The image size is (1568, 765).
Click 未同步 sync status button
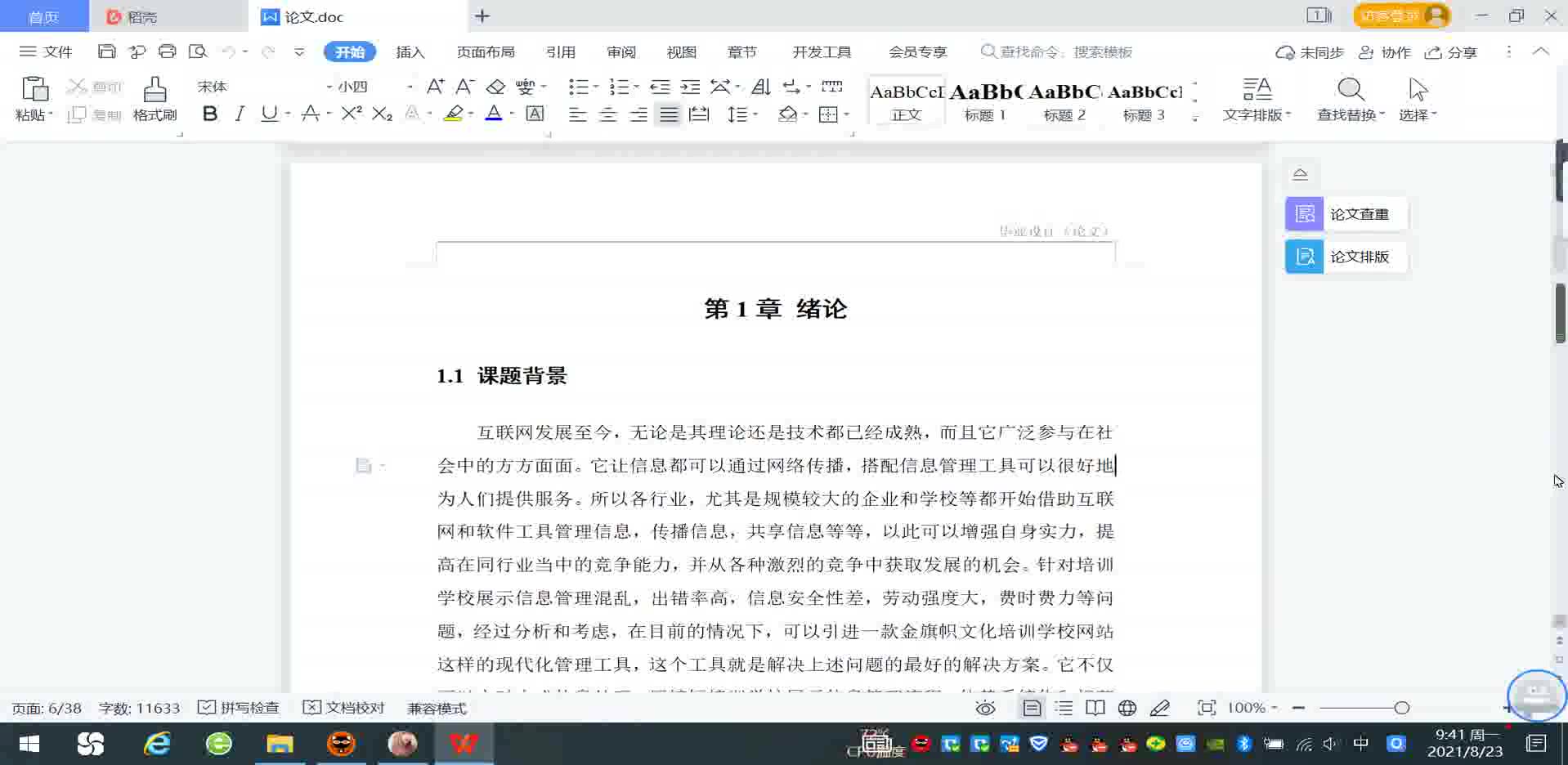pyautogui.click(x=1310, y=52)
